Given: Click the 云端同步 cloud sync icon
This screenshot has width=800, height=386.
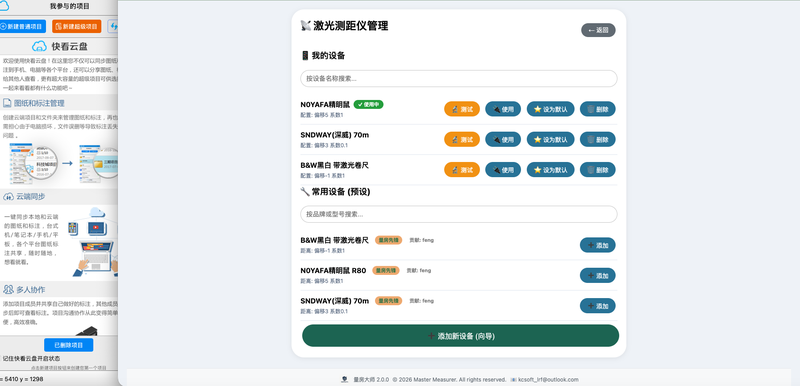Looking at the screenshot, I should pyautogui.click(x=8, y=197).
